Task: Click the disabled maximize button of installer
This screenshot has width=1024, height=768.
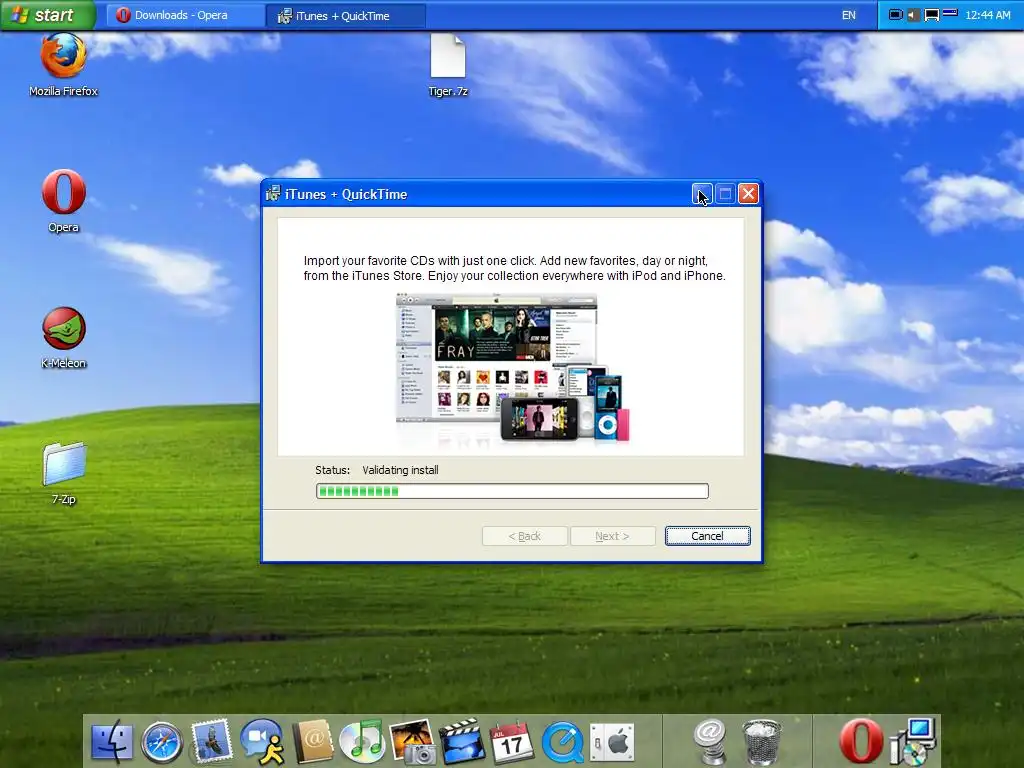Action: click(725, 194)
